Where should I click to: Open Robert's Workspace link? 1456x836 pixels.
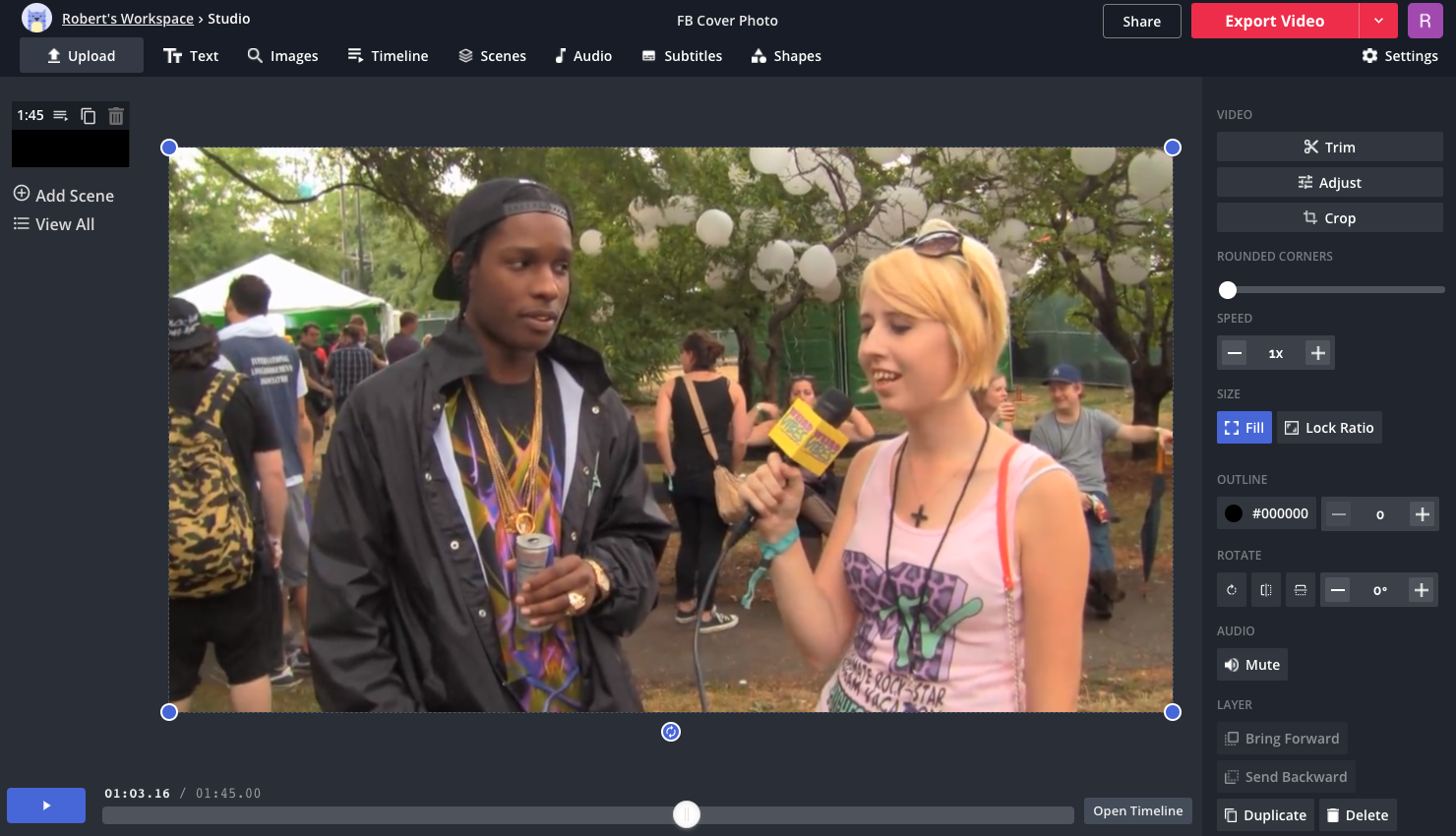pyautogui.click(x=127, y=19)
